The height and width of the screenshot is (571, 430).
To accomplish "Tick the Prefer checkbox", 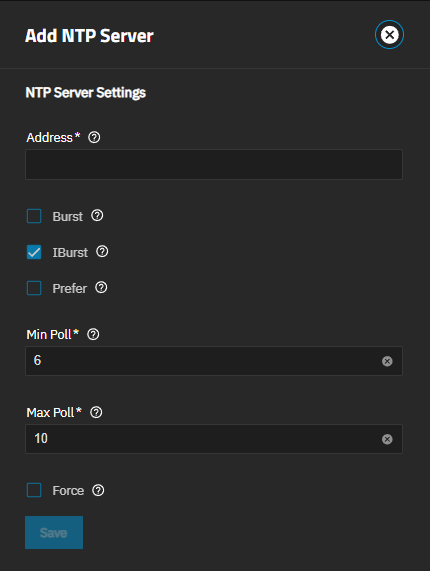I will click(x=34, y=288).
